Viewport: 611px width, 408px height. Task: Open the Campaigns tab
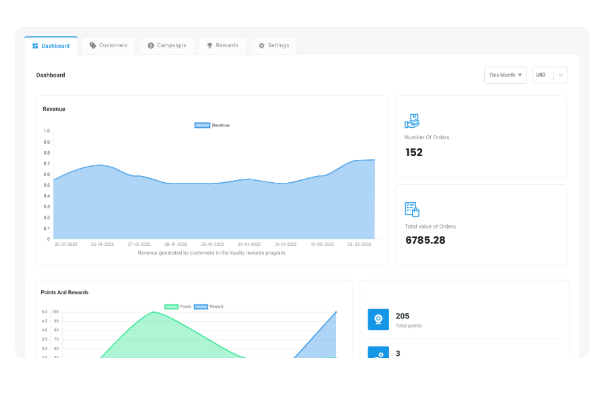[x=167, y=46]
